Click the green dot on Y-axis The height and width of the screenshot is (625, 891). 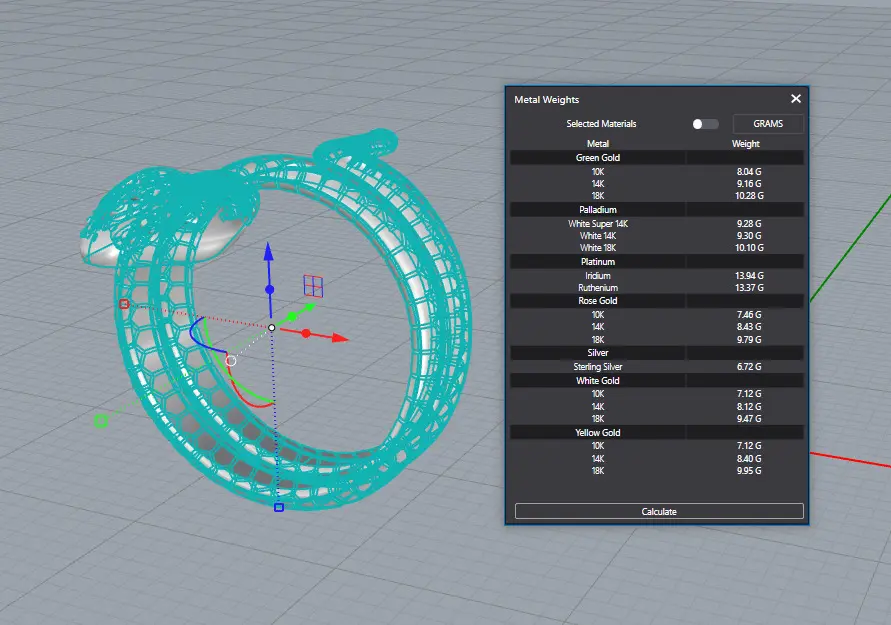[292, 316]
